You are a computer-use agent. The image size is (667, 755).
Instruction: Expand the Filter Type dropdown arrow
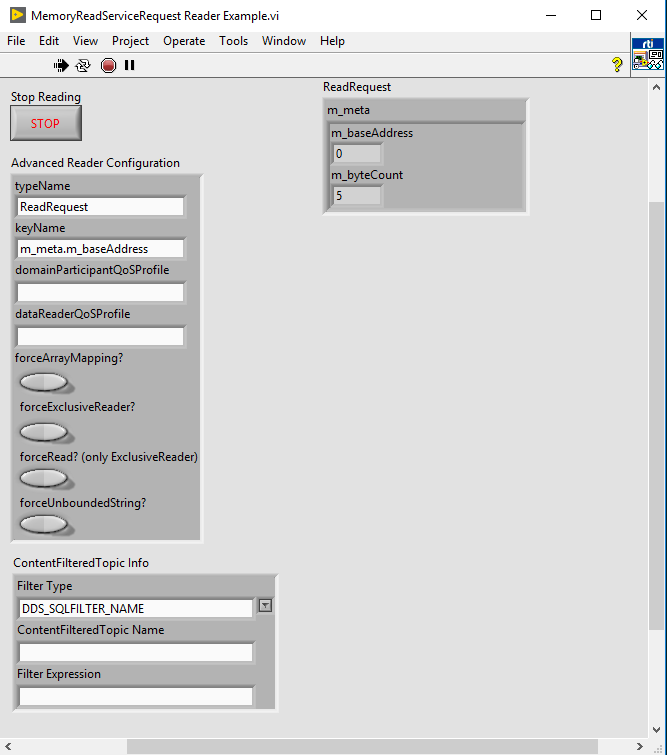click(265, 605)
